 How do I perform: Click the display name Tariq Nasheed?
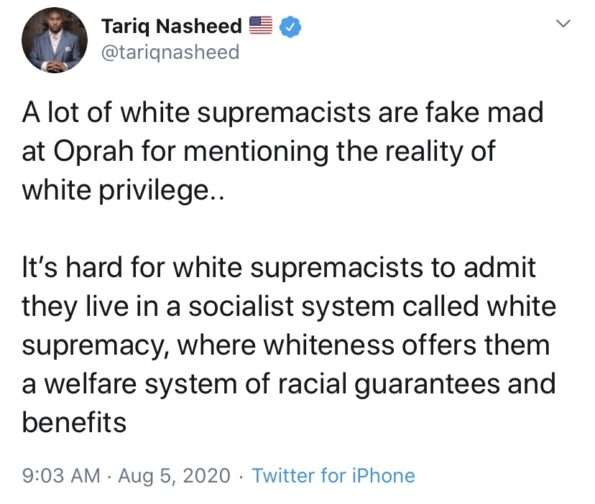[x=172, y=26]
